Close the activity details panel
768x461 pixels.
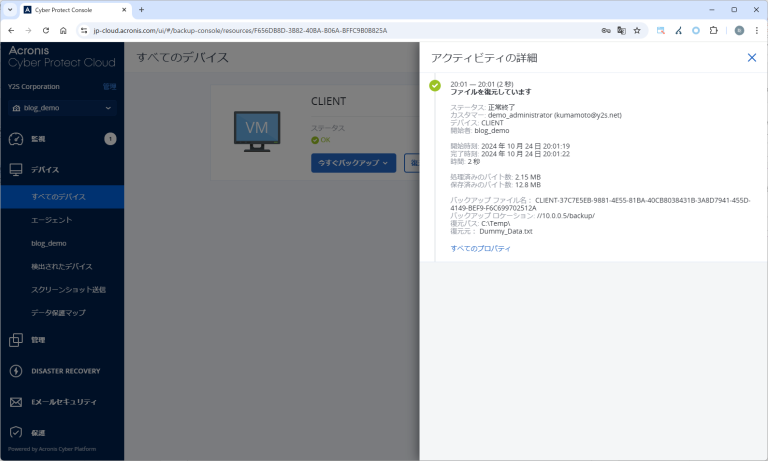coord(752,58)
